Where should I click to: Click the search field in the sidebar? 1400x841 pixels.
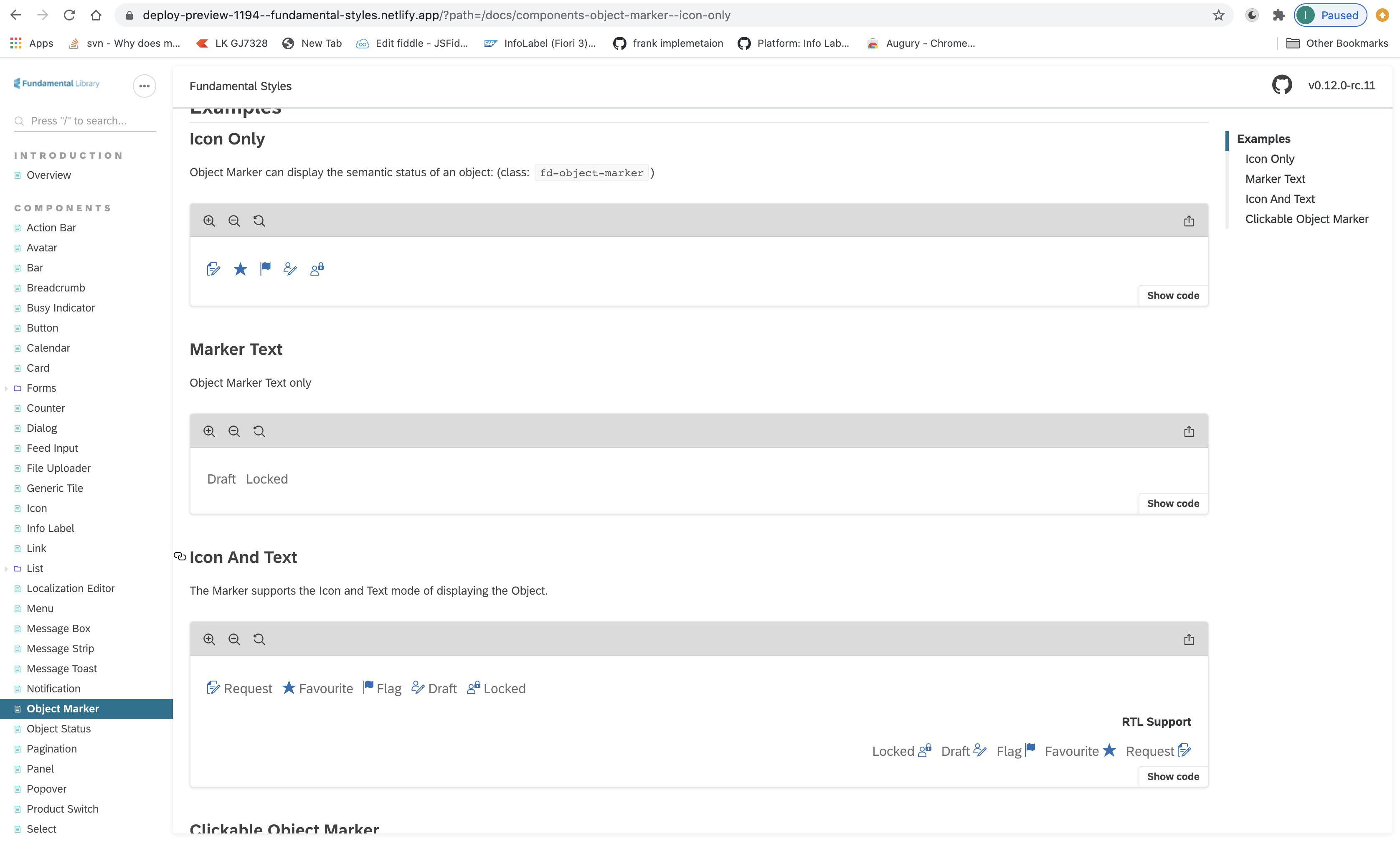[85, 121]
